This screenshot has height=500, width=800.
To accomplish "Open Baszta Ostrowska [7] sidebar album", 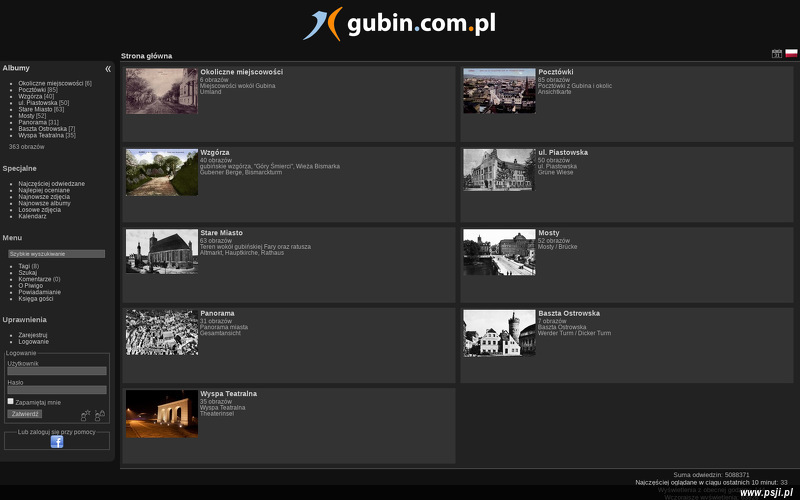I will click(42, 129).
